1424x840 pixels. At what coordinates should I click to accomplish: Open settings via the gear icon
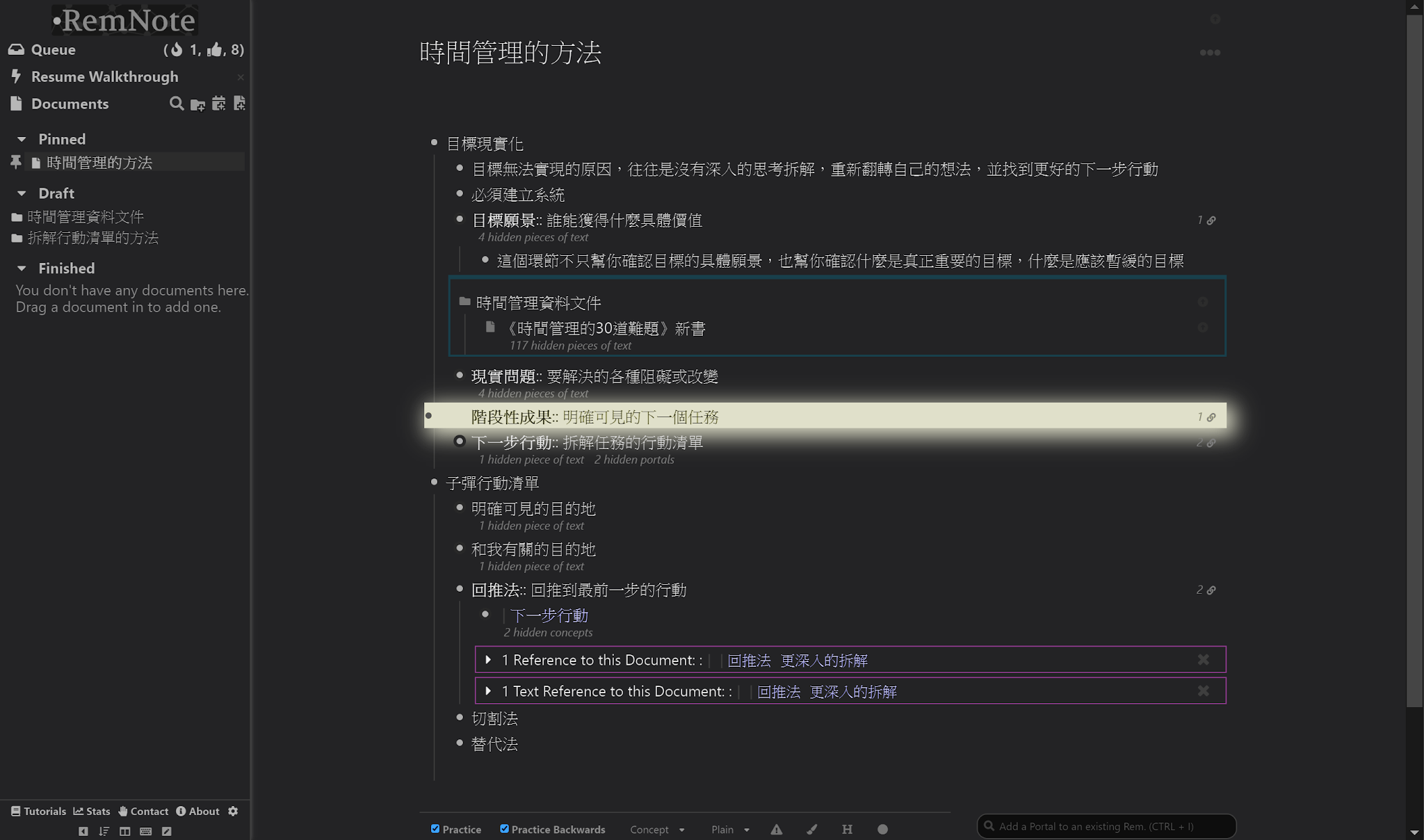[x=233, y=811]
